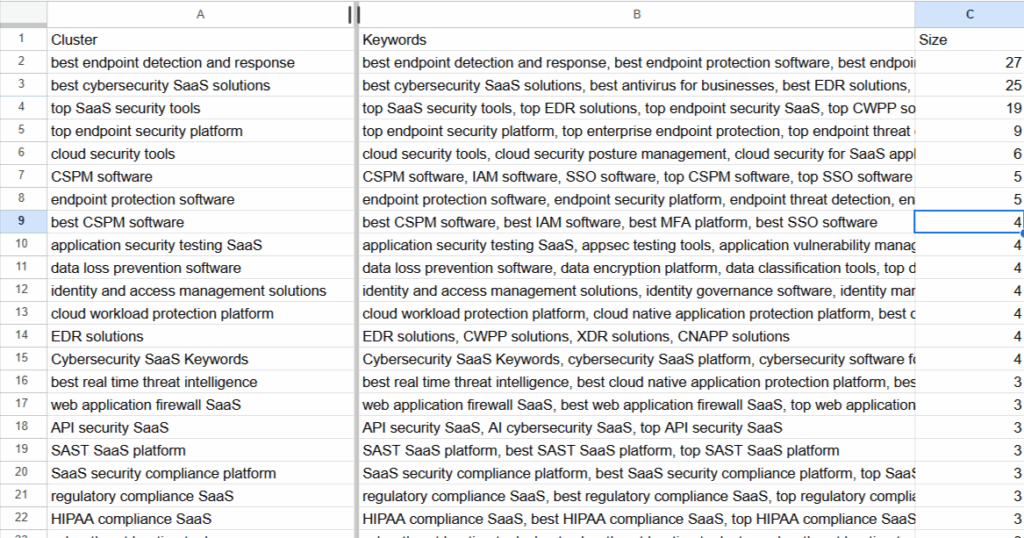
Task: Click the fill handle on selected cell
Action: tap(1021, 233)
